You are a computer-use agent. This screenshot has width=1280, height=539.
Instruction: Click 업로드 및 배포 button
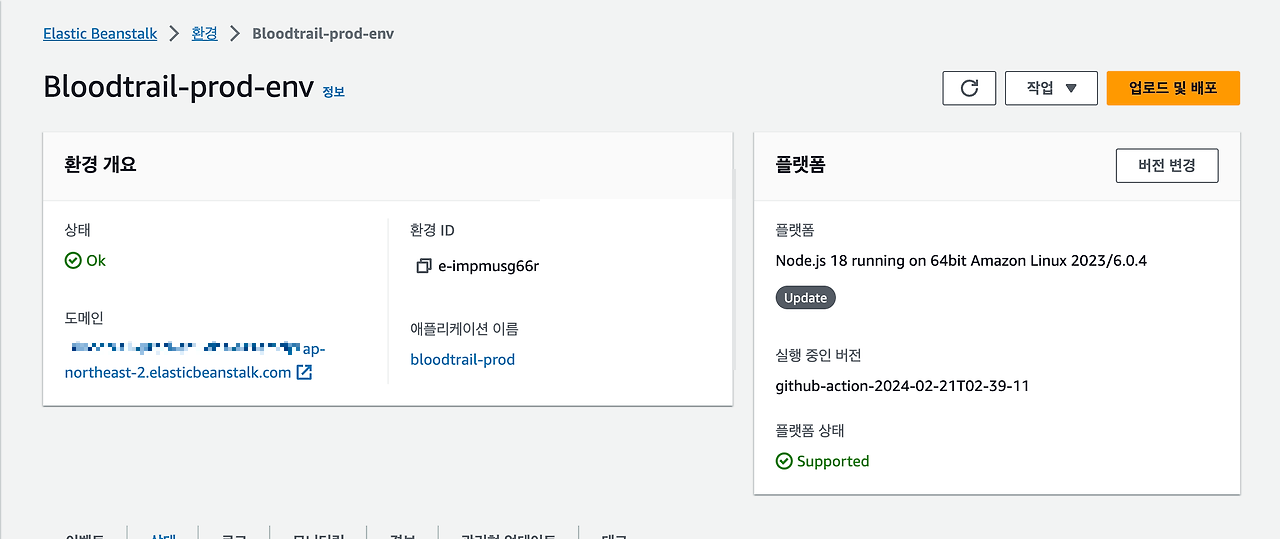click(x=1173, y=88)
